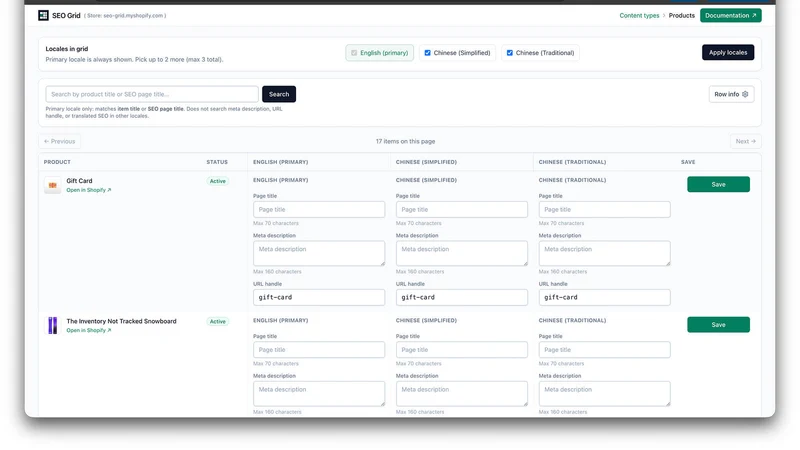The image size is (800, 450).
Task: Click 'The Inventory Not Tracked Snowboard' title
Action: coord(121,321)
